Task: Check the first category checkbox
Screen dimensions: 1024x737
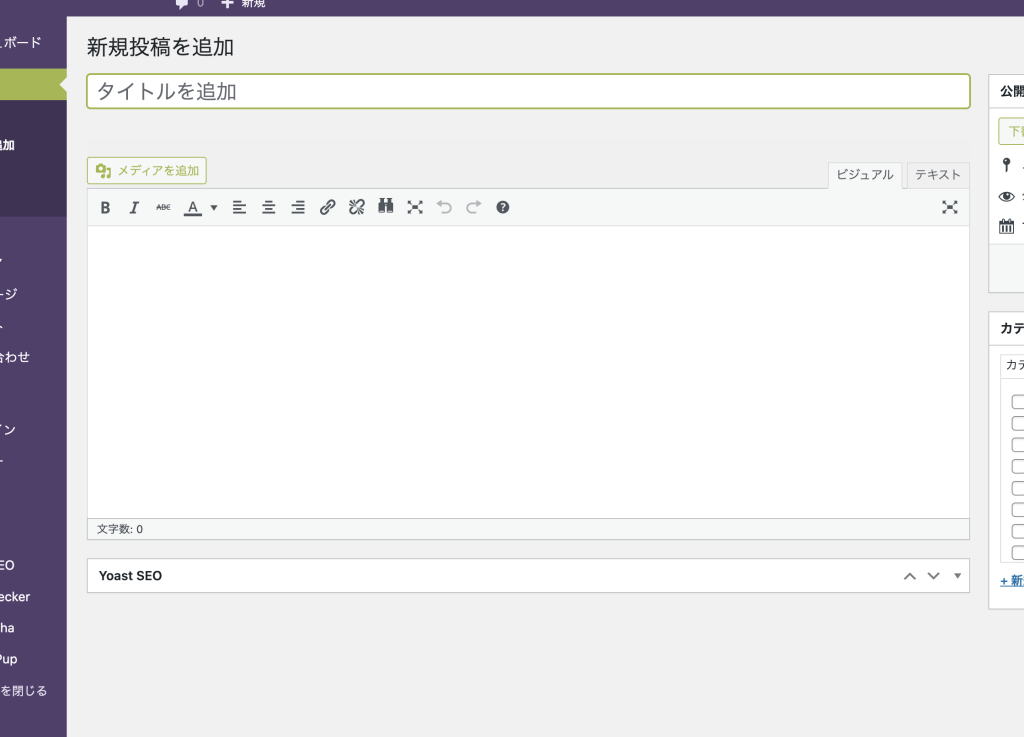Action: pyautogui.click(x=1017, y=402)
